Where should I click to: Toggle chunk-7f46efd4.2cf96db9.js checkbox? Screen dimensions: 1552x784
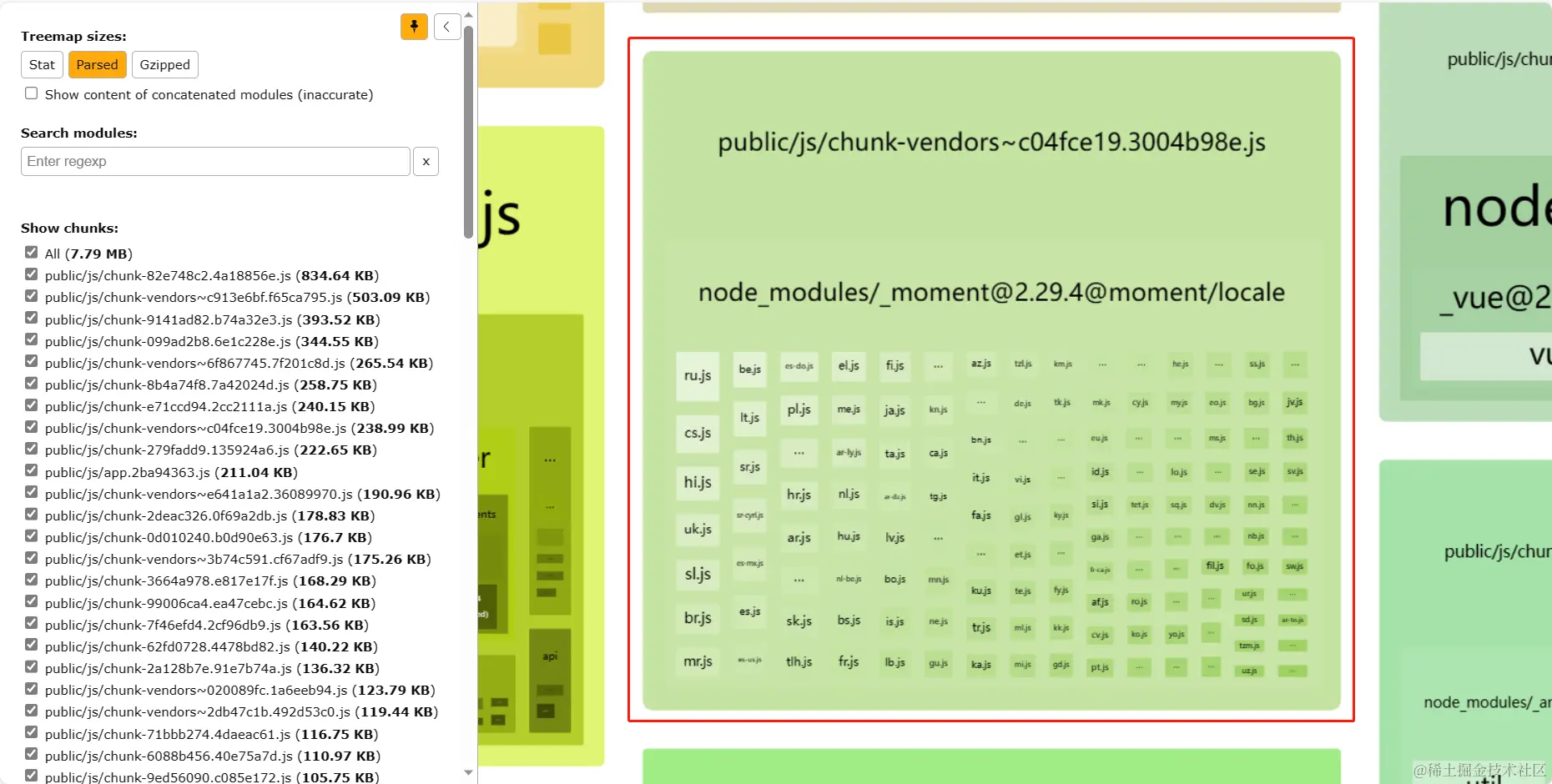click(x=32, y=623)
